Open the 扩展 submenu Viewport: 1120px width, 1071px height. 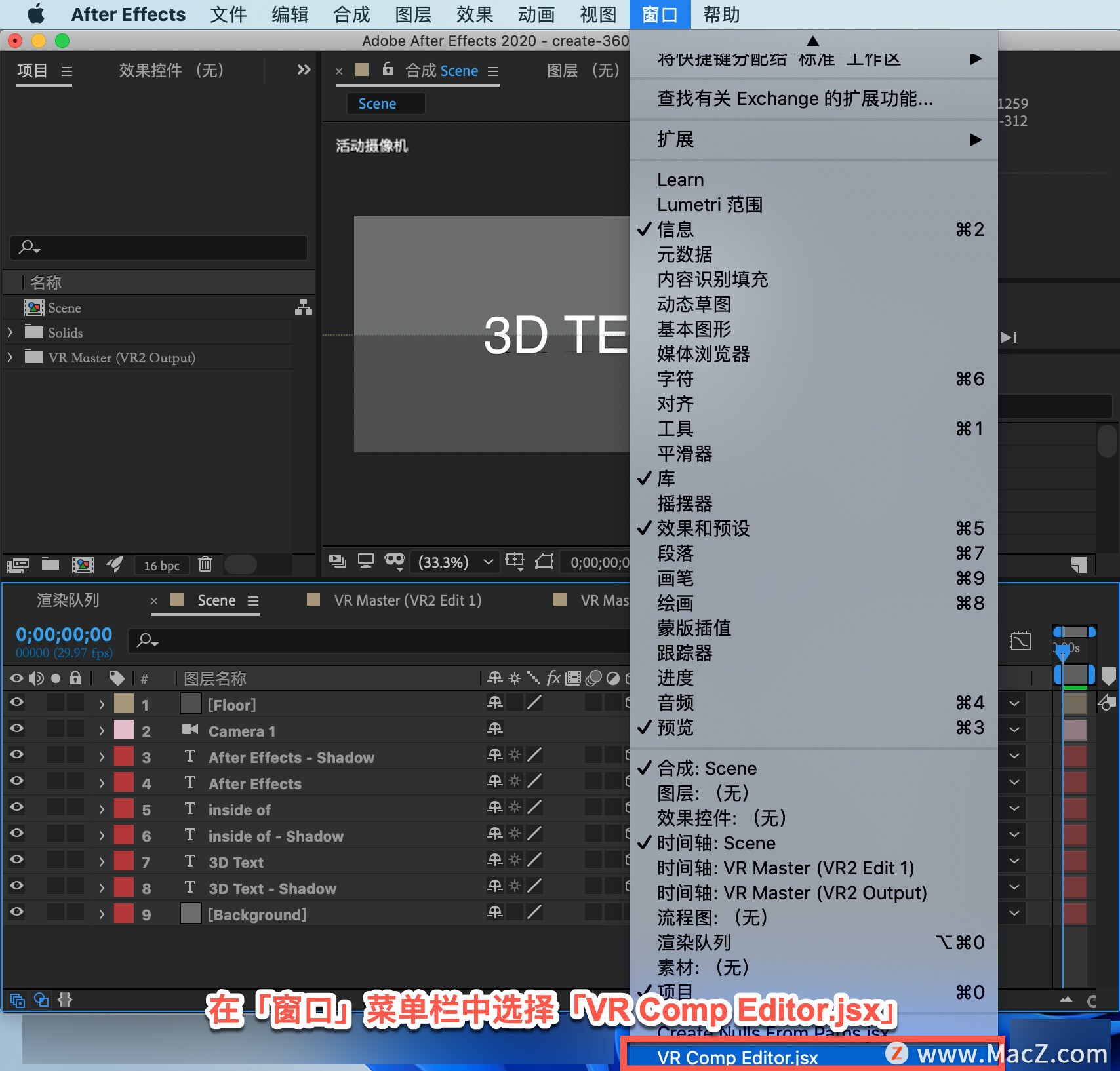813,140
